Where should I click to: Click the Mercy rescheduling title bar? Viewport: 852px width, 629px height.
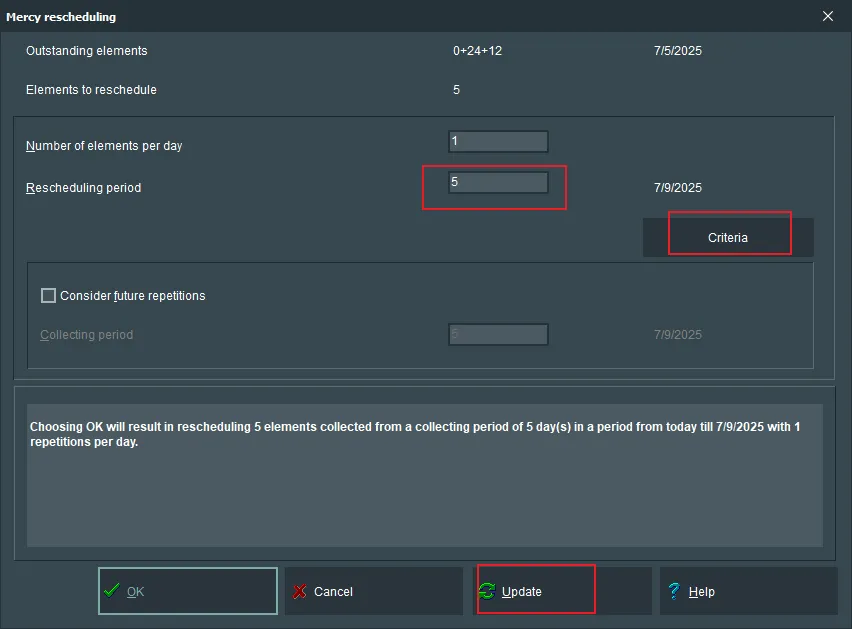(400, 16)
